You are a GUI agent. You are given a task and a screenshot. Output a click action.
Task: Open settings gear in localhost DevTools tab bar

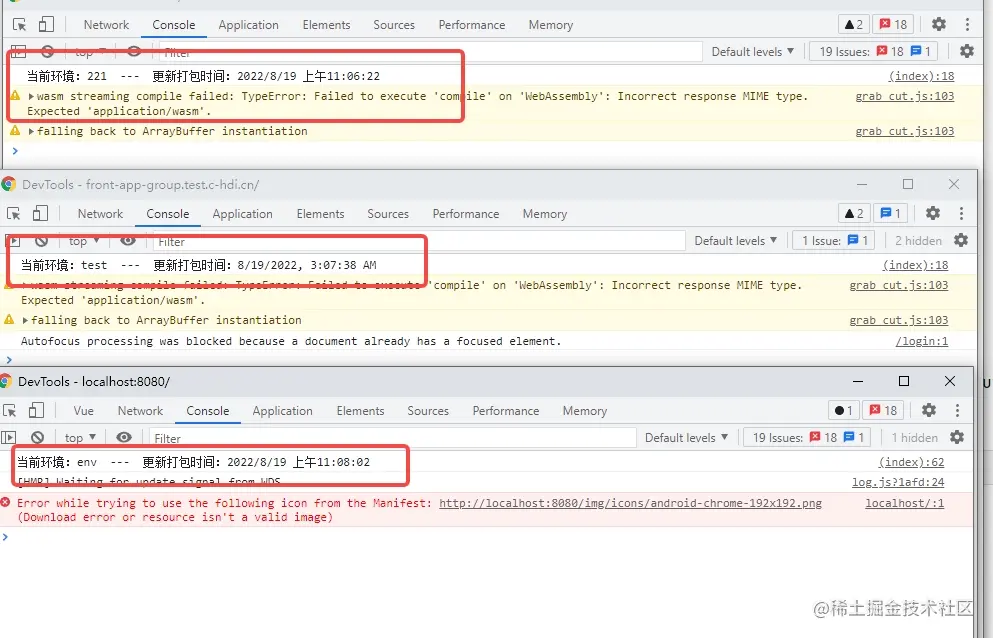pyautogui.click(x=928, y=410)
